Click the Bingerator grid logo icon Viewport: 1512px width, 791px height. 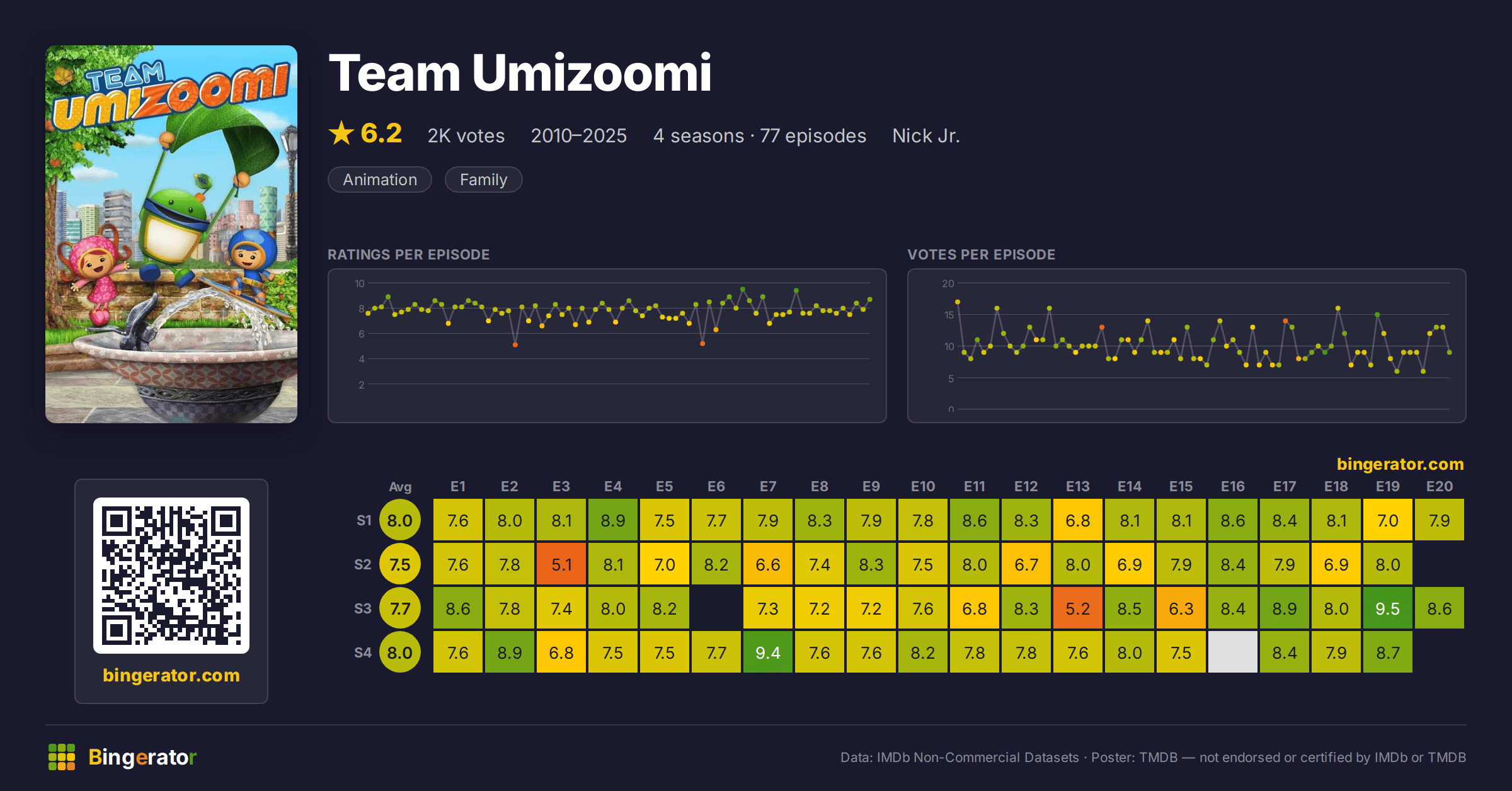[62, 757]
